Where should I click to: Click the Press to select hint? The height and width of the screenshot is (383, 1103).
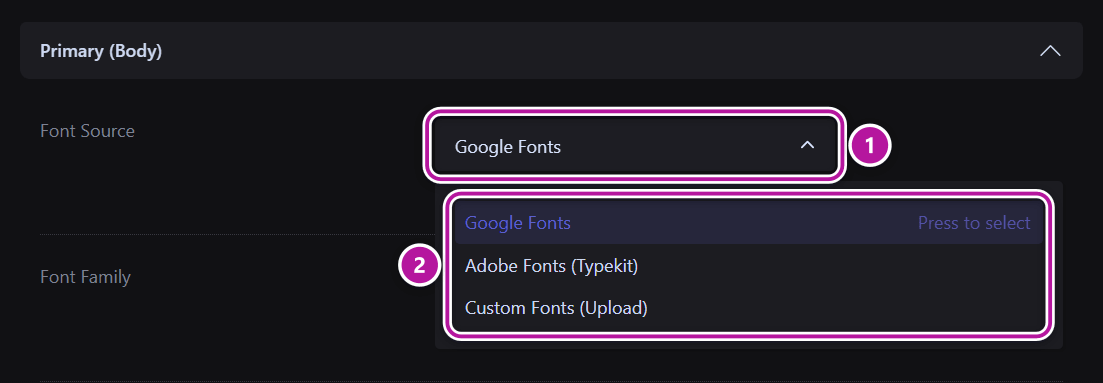[974, 223]
